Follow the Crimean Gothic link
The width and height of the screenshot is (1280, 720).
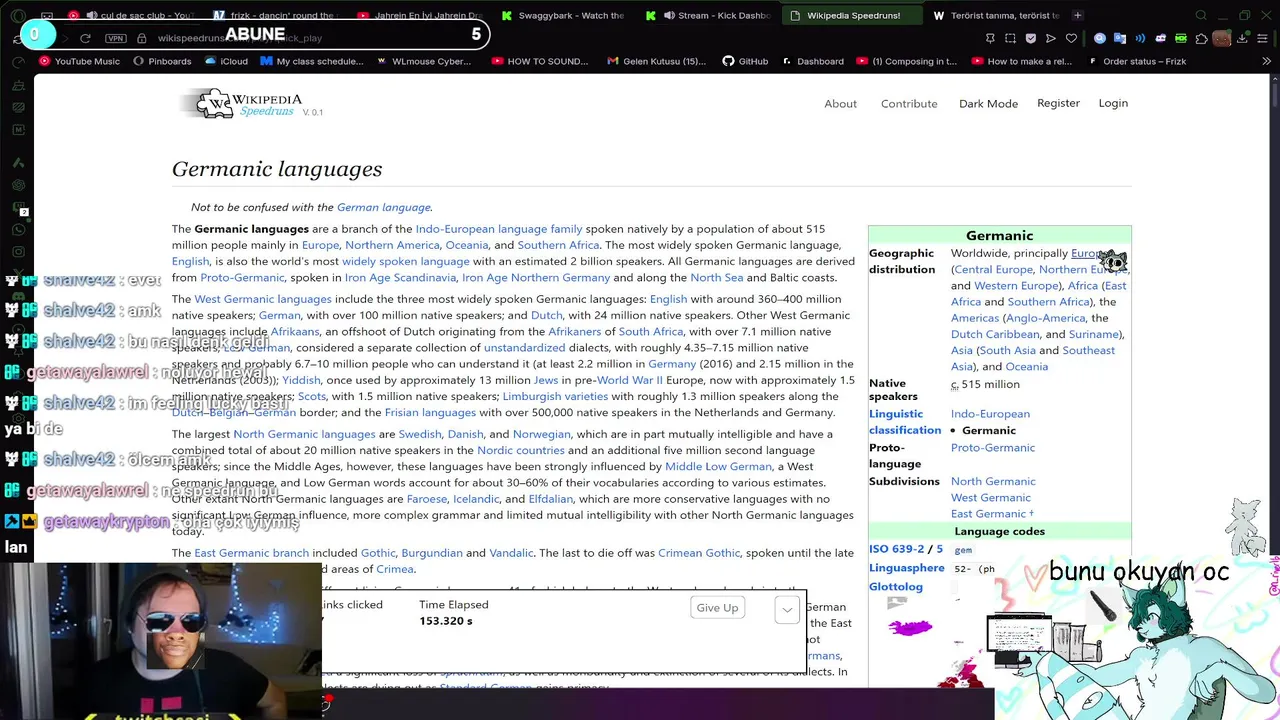699,552
